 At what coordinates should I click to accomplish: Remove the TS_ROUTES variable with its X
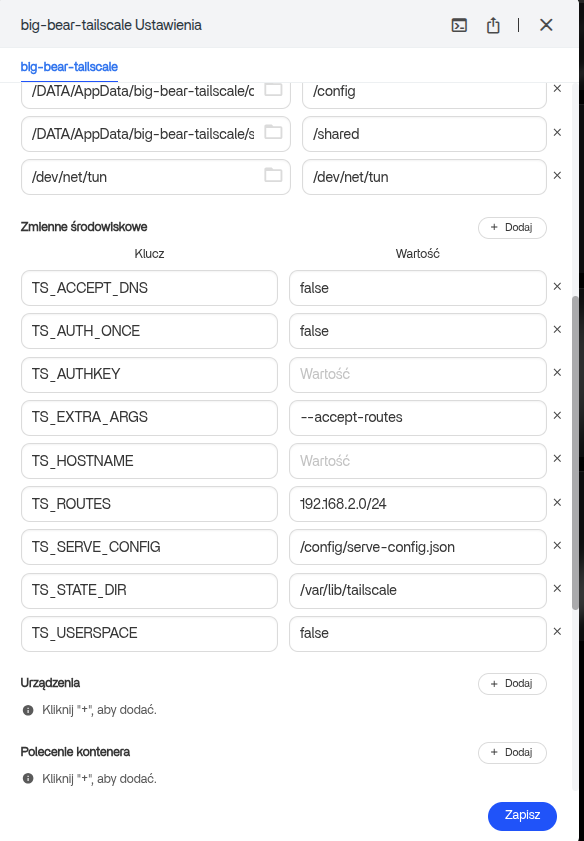pyautogui.click(x=557, y=503)
